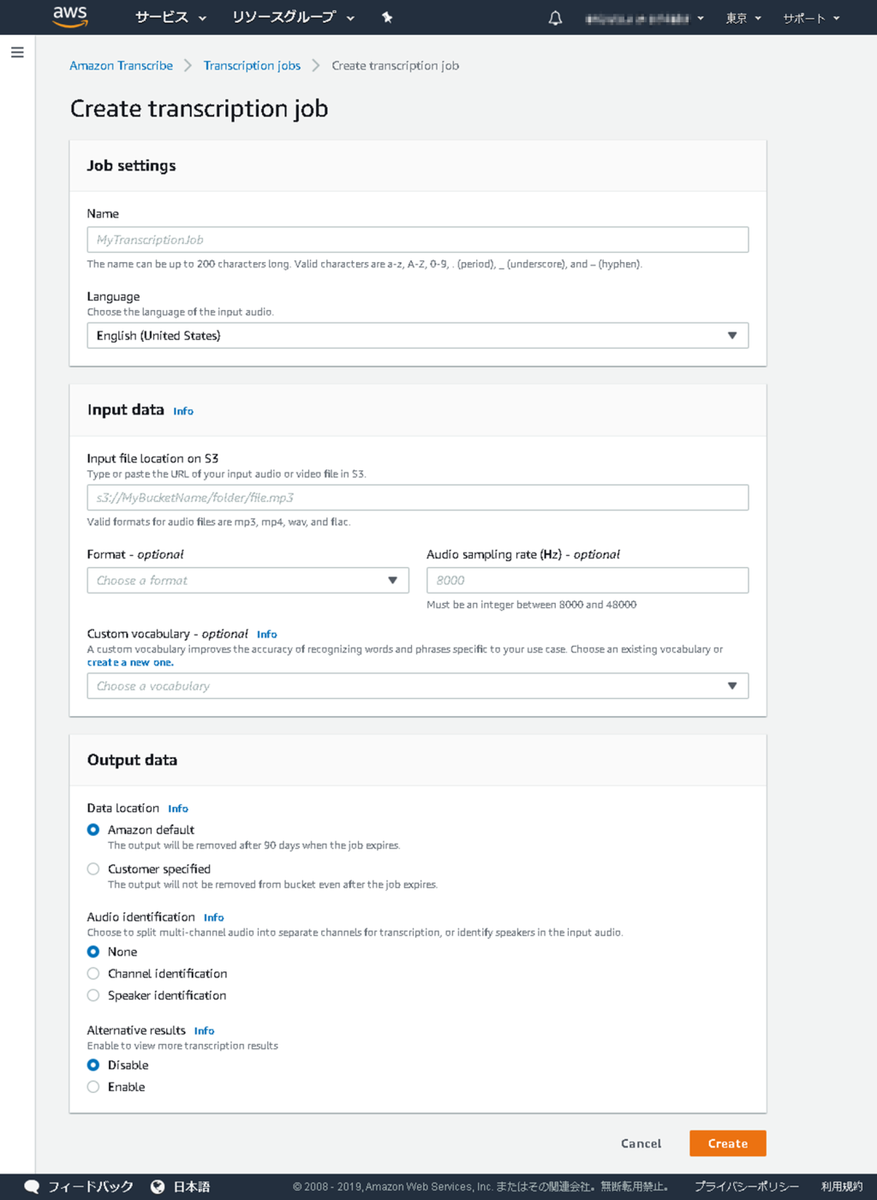
Task: Open the Custom vocabulary dropdown
Action: [418, 686]
